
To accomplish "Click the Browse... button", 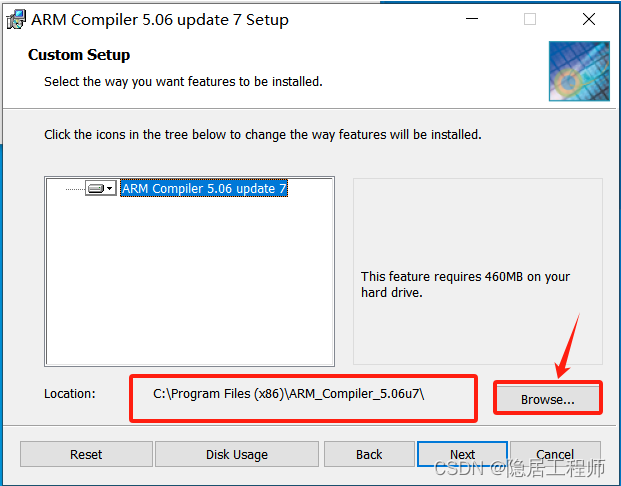I will [x=548, y=399].
